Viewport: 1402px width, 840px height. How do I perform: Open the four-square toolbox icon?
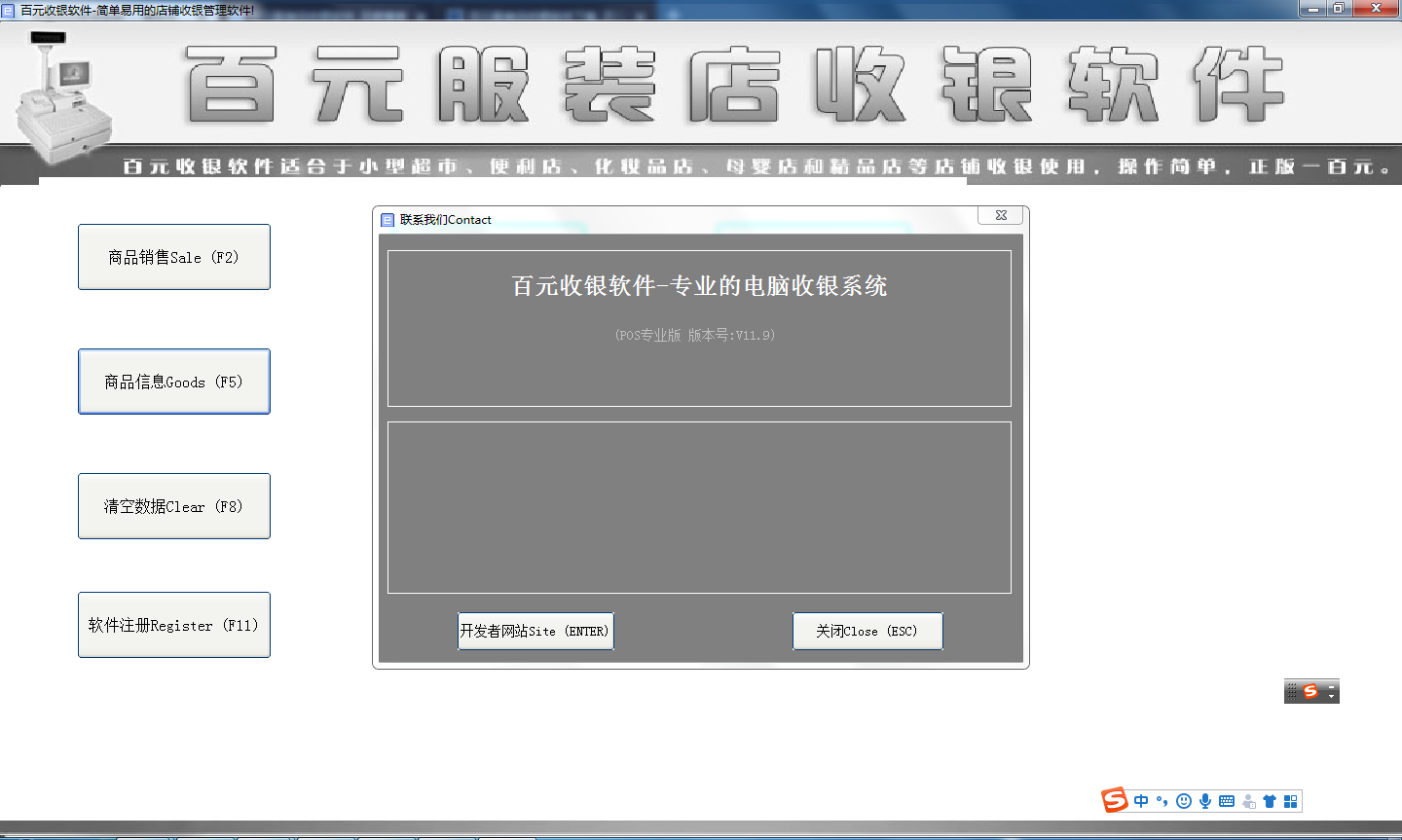click(1291, 801)
